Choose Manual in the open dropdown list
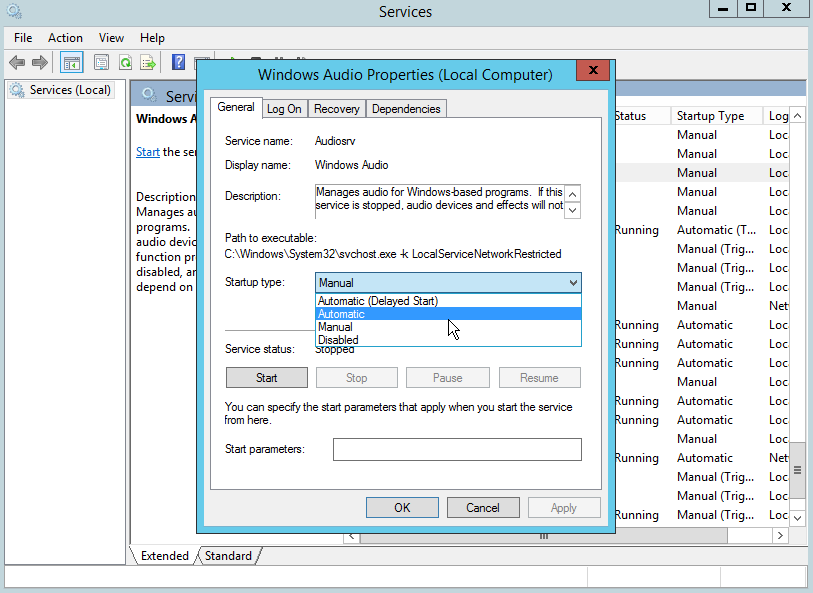Viewport: 813px width, 593px height. pos(448,327)
